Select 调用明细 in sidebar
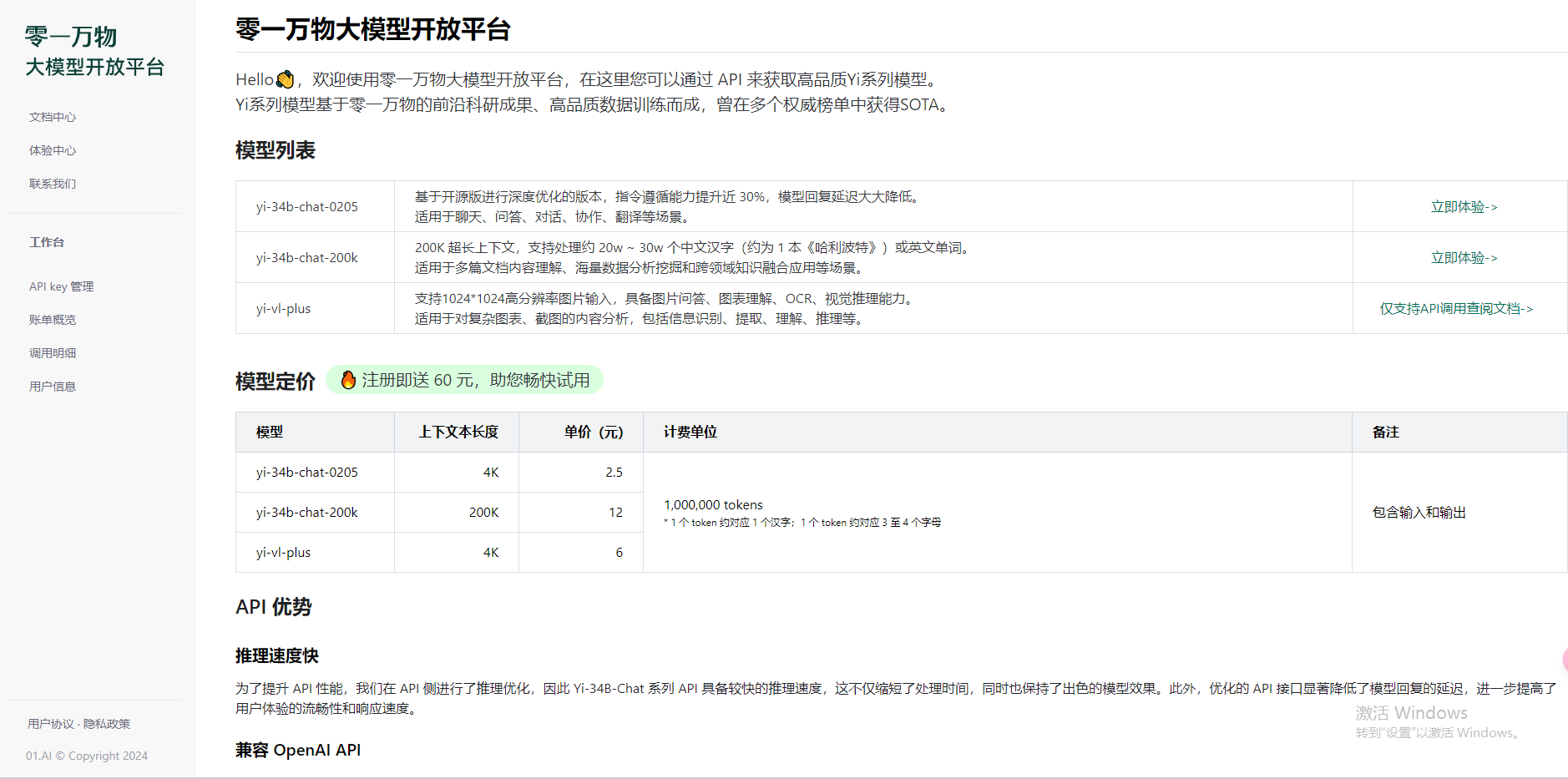The height and width of the screenshot is (779, 1568). click(53, 353)
